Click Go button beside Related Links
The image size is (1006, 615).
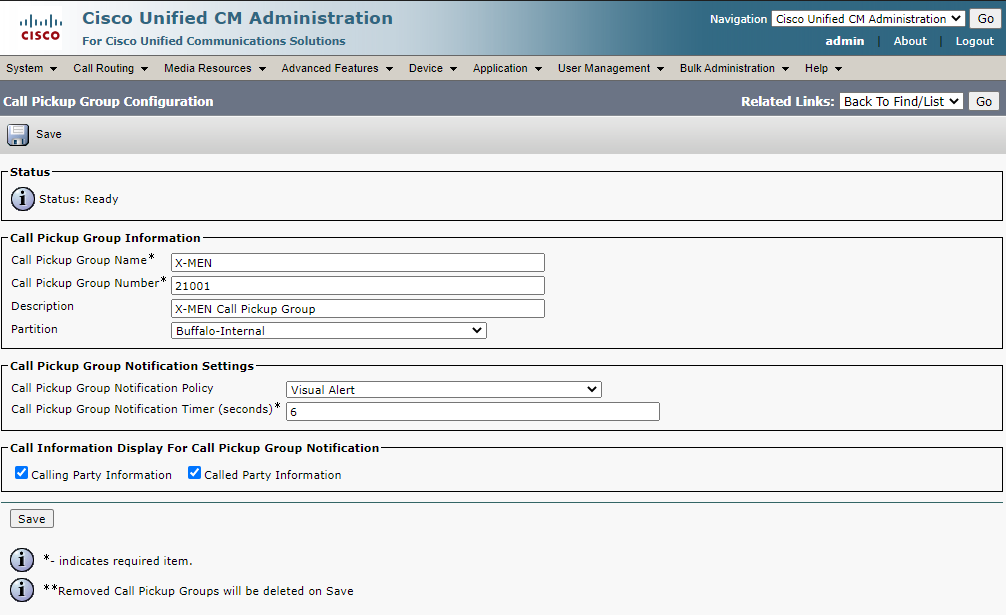[x=984, y=101]
